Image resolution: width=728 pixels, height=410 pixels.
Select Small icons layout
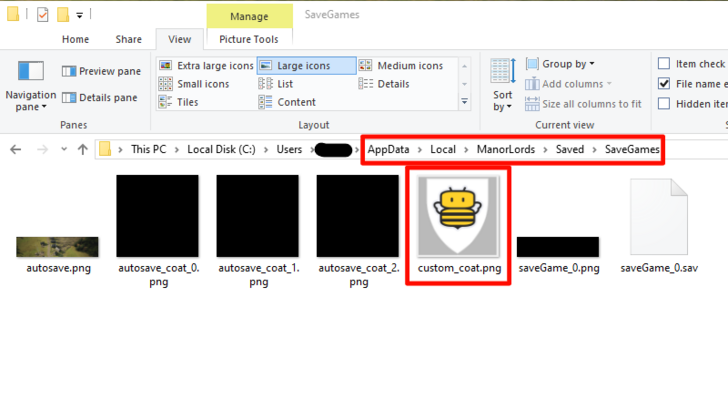[x=194, y=84]
